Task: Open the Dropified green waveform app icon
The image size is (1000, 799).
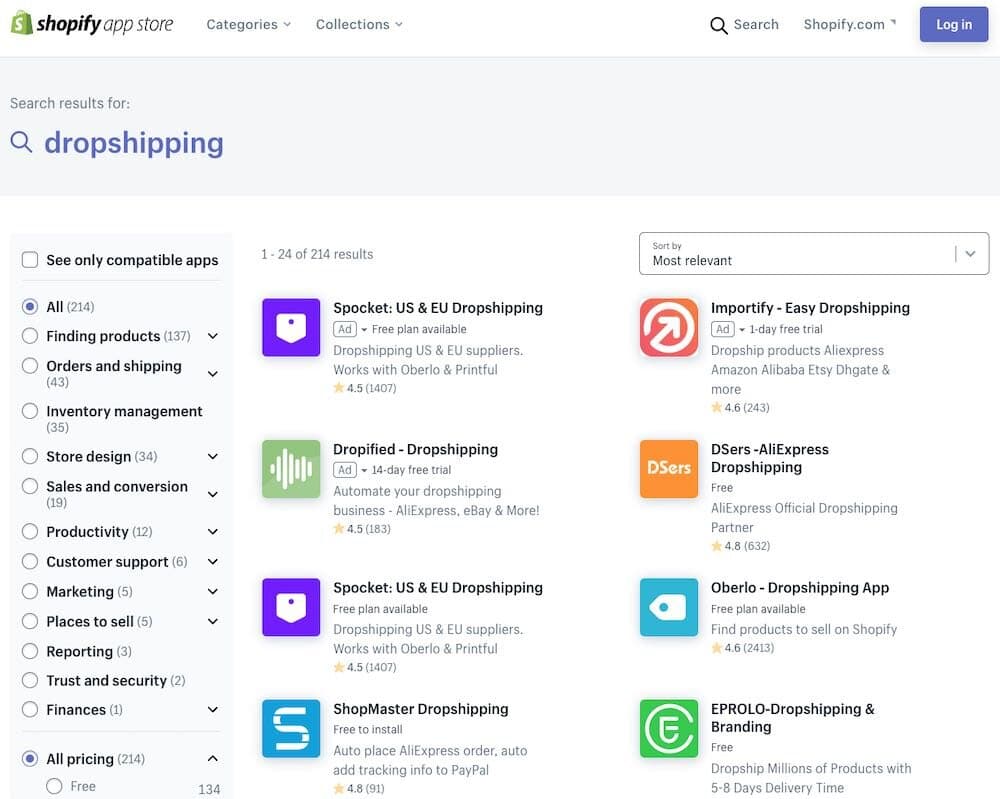Action: tap(291, 469)
